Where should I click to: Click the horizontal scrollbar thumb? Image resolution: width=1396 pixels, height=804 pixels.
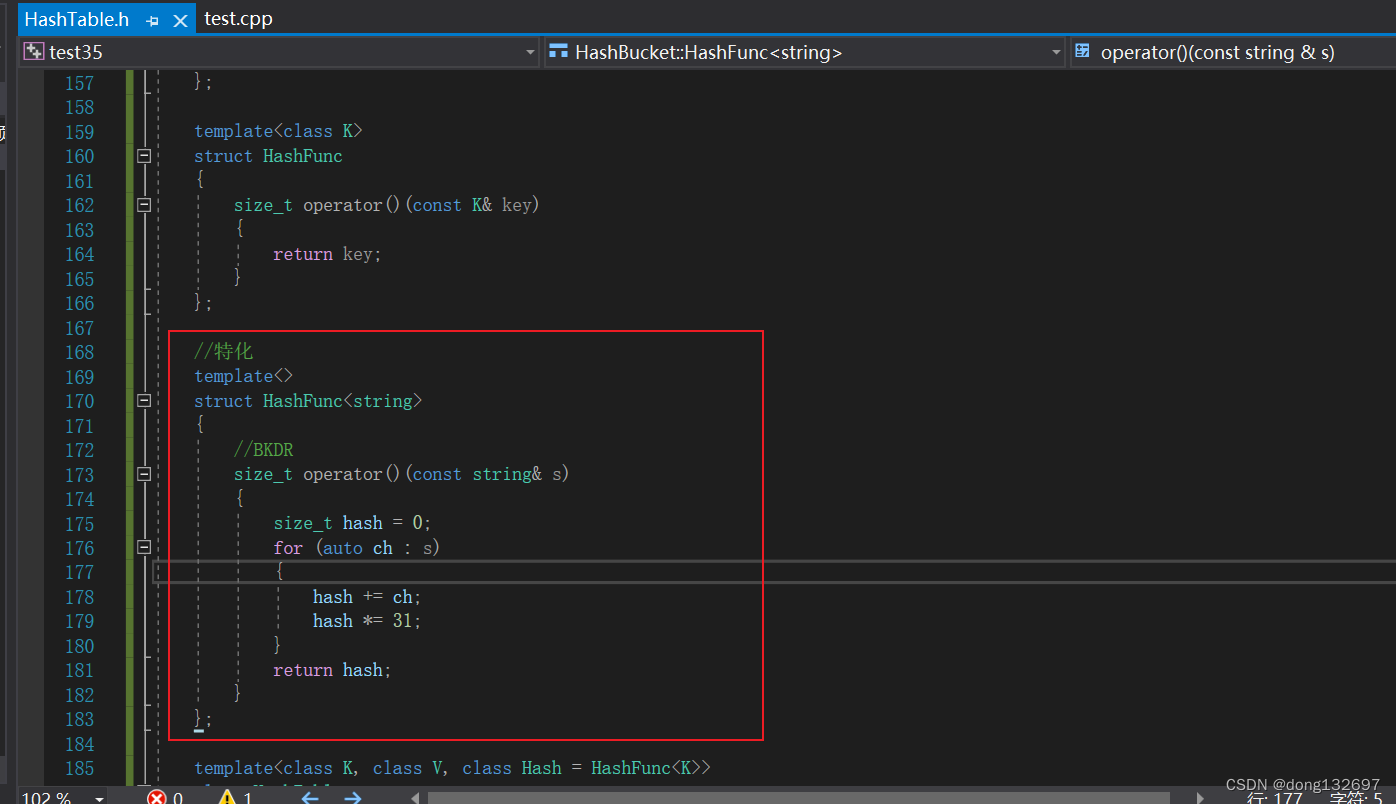[x=798, y=798]
